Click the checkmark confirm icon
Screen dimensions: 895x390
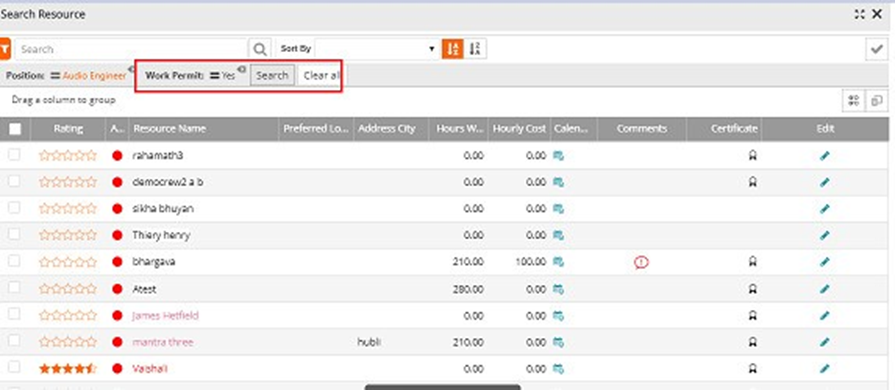876,50
